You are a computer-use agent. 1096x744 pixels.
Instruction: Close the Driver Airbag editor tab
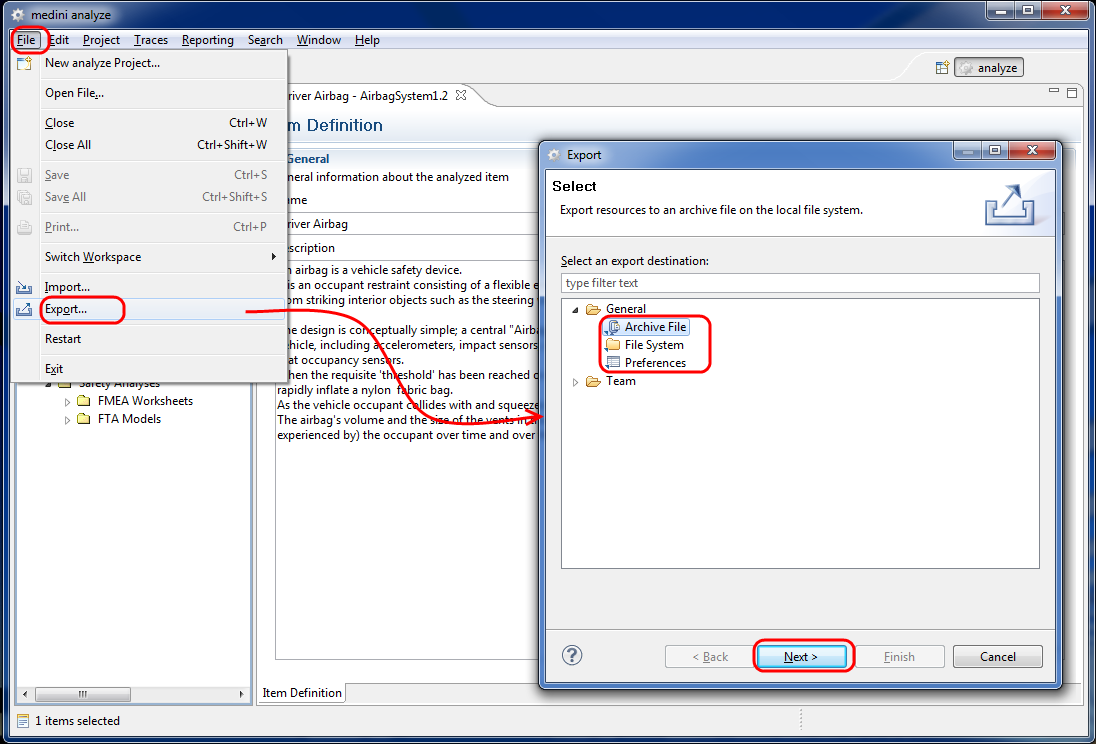[x=461, y=94]
